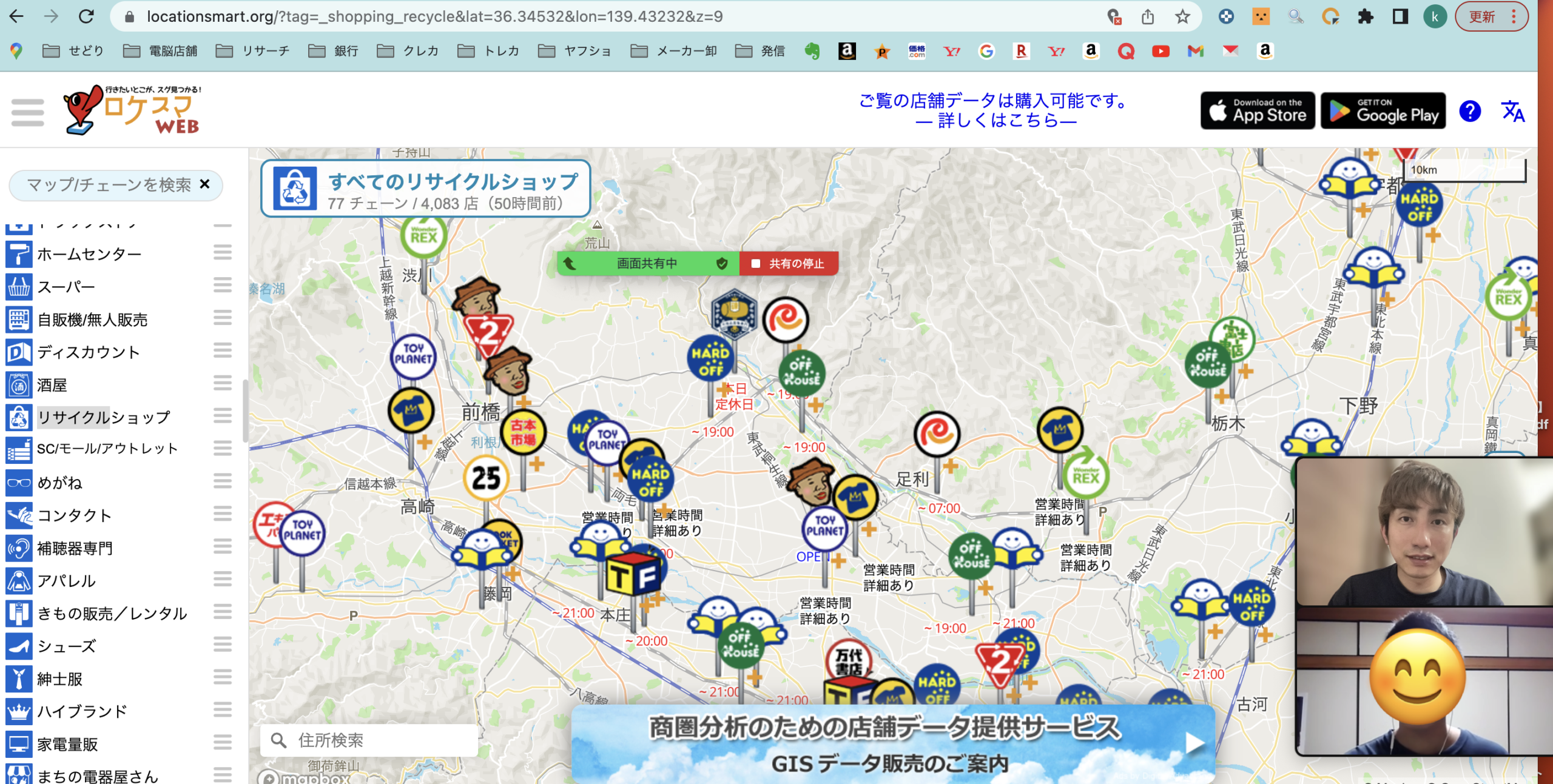Select the リサイクルショップ category icon

point(19,418)
